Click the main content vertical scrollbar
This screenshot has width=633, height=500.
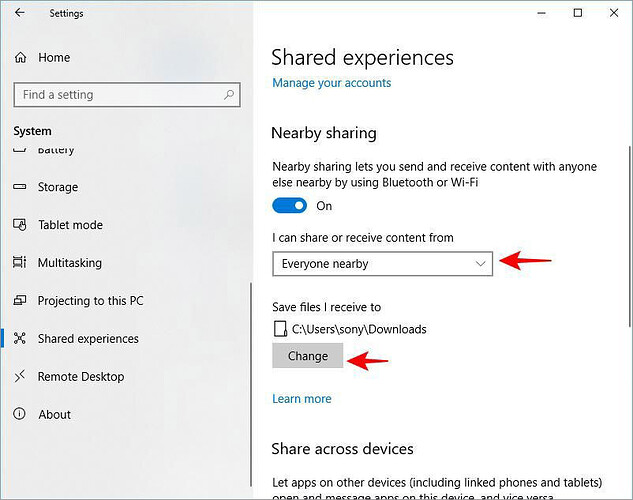(630, 236)
